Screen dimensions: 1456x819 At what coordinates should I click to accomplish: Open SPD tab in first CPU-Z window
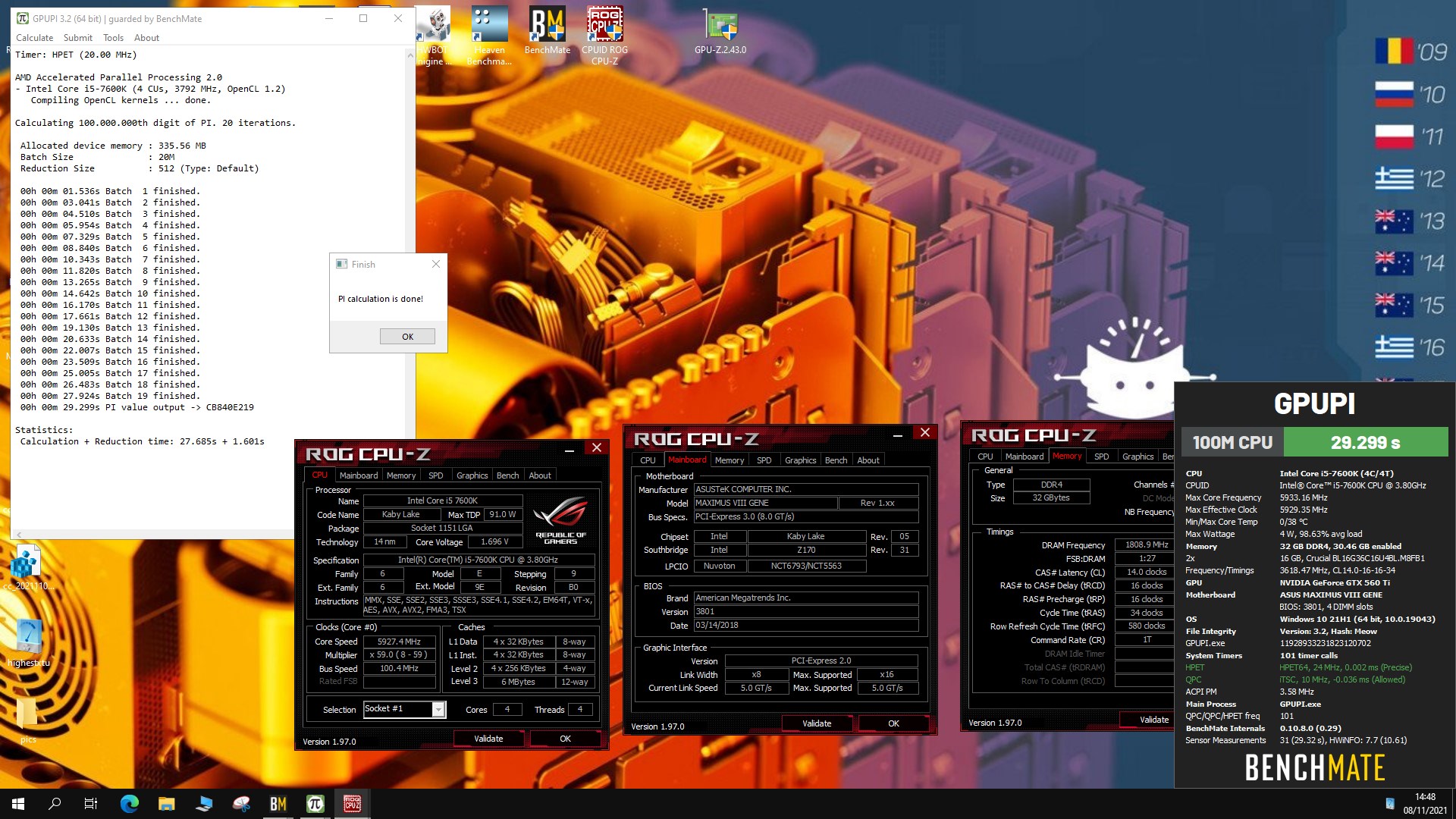point(435,475)
